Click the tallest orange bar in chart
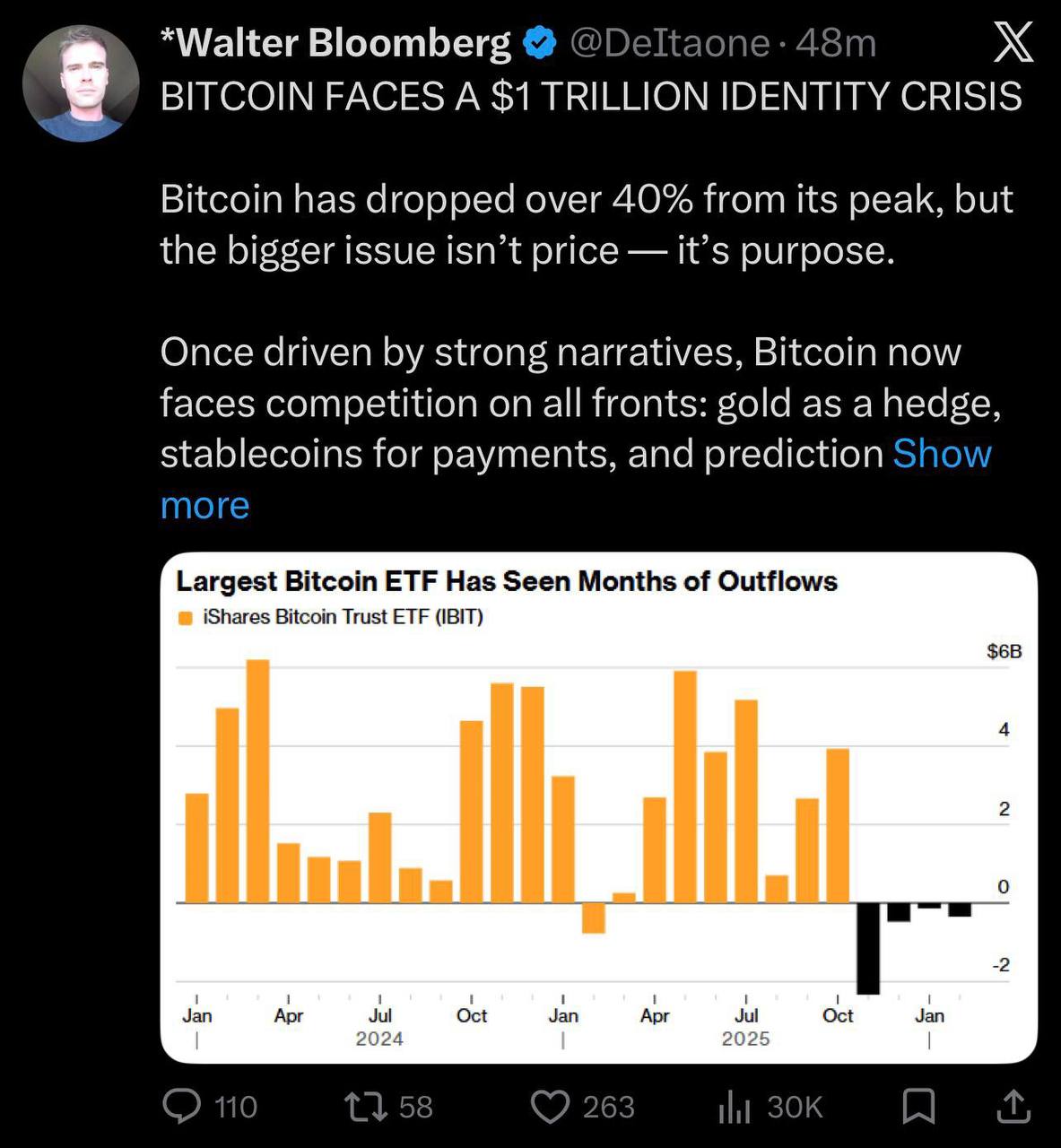Image resolution: width=1061 pixels, height=1148 pixels. tap(257, 780)
